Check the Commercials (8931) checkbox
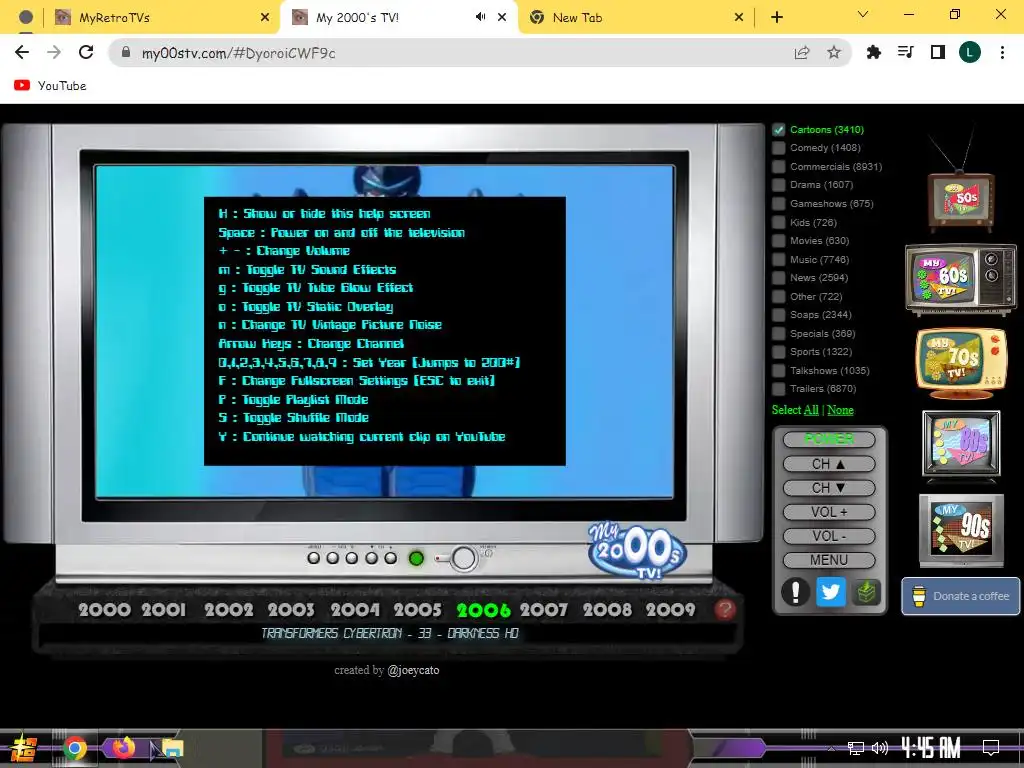 [x=778, y=167]
